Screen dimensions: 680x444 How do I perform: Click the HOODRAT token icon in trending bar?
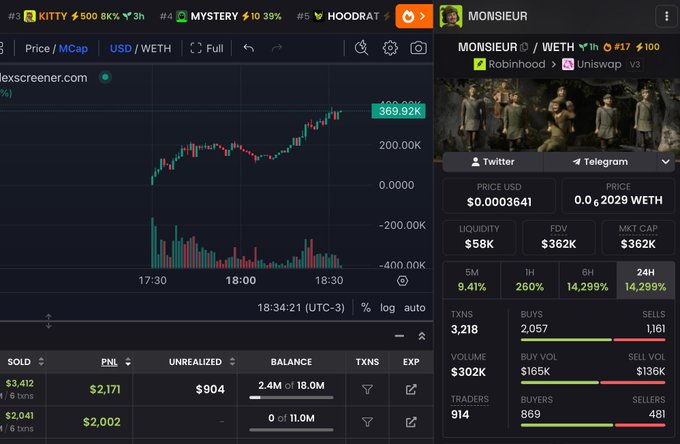coord(319,16)
